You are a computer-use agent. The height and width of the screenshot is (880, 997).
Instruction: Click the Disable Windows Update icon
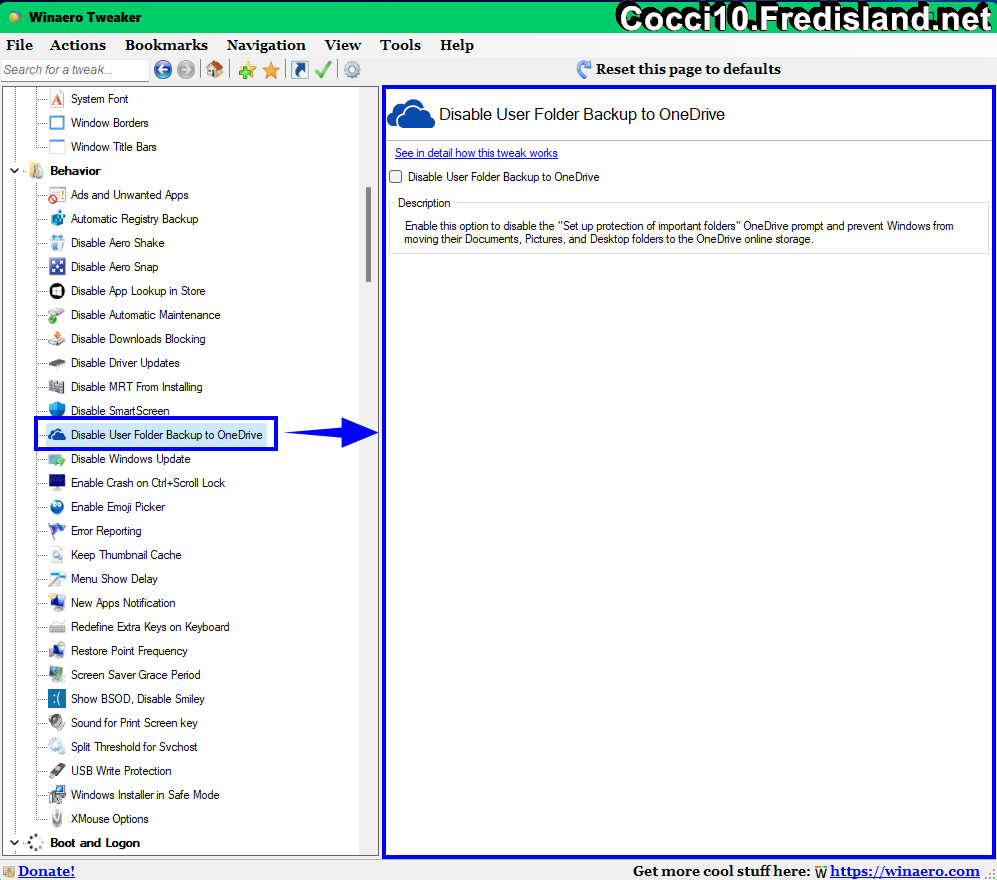[57, 459]
